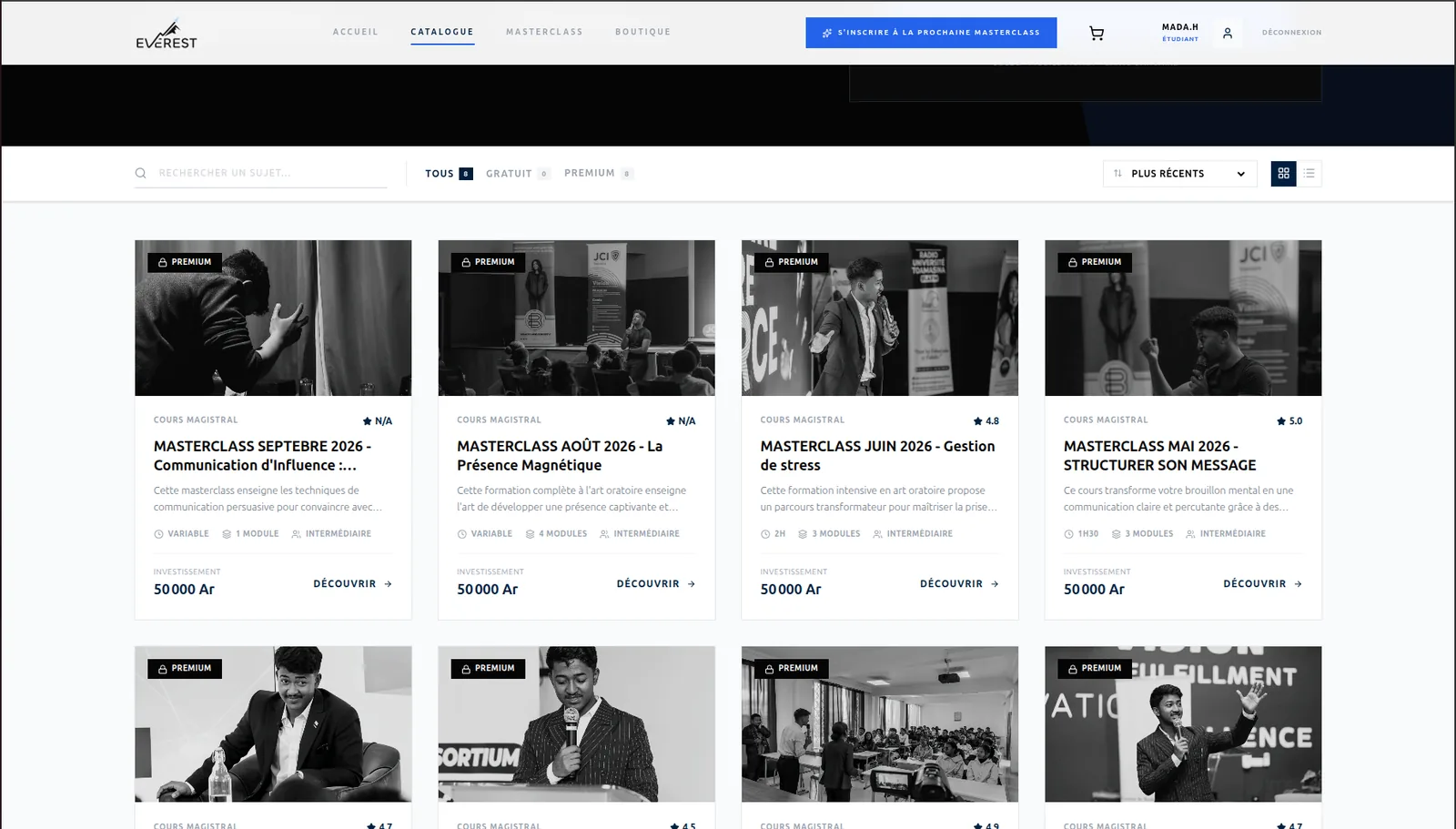
Task: Click the Mai card's Premium lock badge
Action: pyautogui.click(x=1095, y=262)
